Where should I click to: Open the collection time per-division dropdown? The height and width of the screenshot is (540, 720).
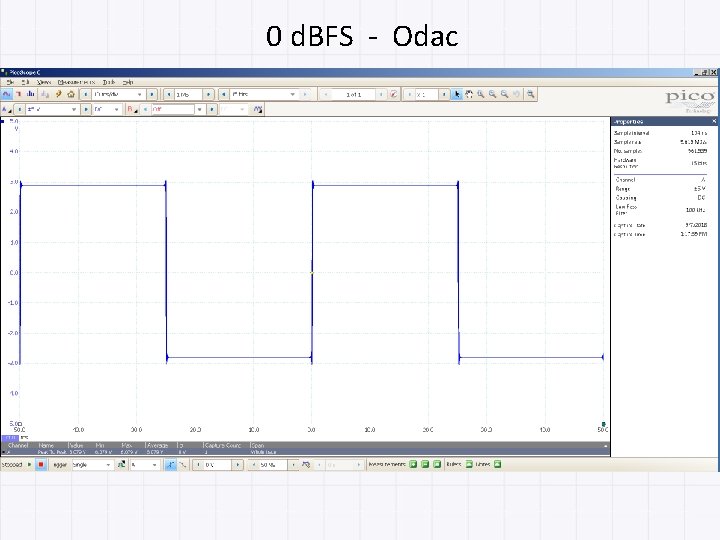click(118, 94)
